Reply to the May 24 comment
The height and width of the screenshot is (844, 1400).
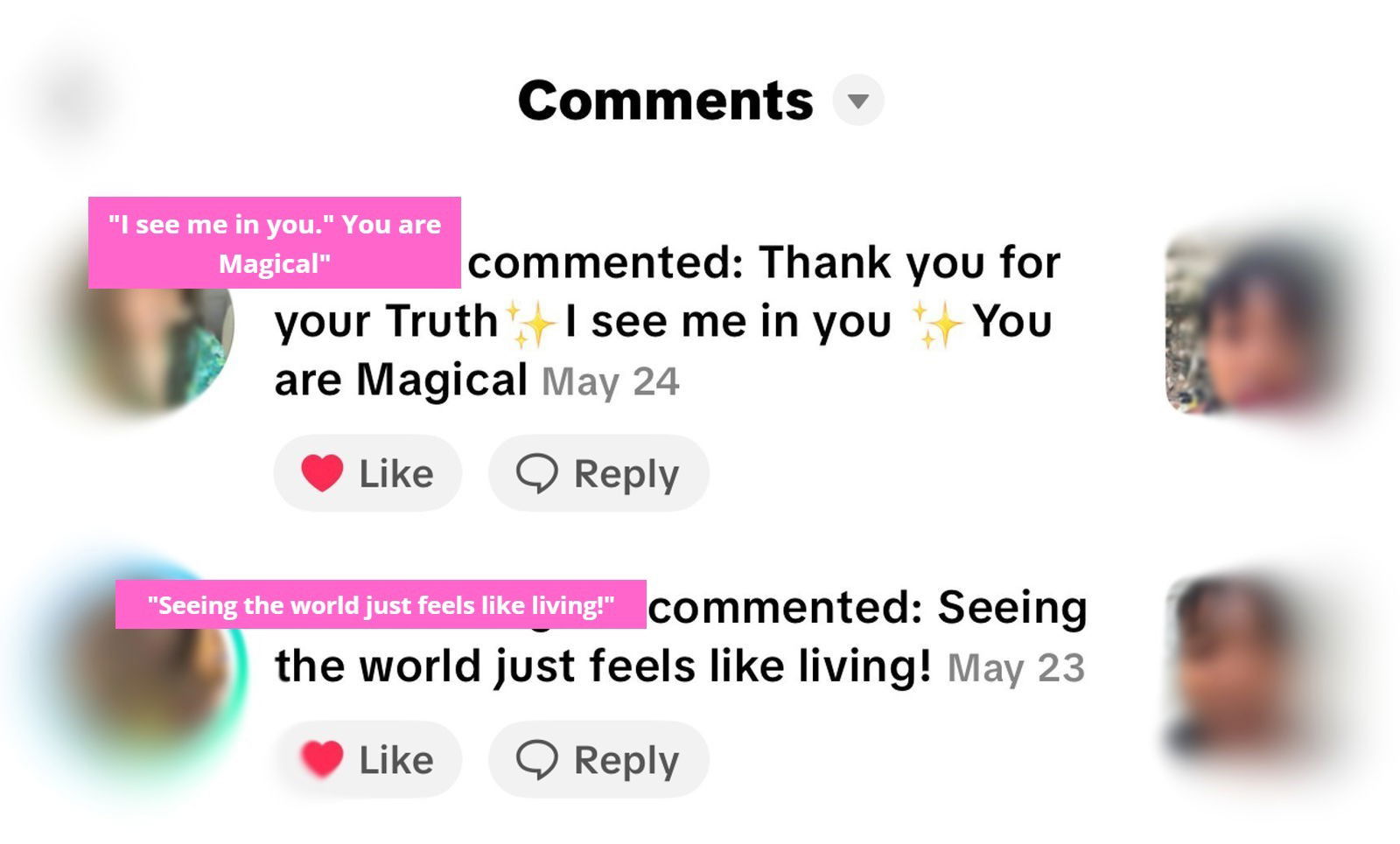(x=598, y=473)
